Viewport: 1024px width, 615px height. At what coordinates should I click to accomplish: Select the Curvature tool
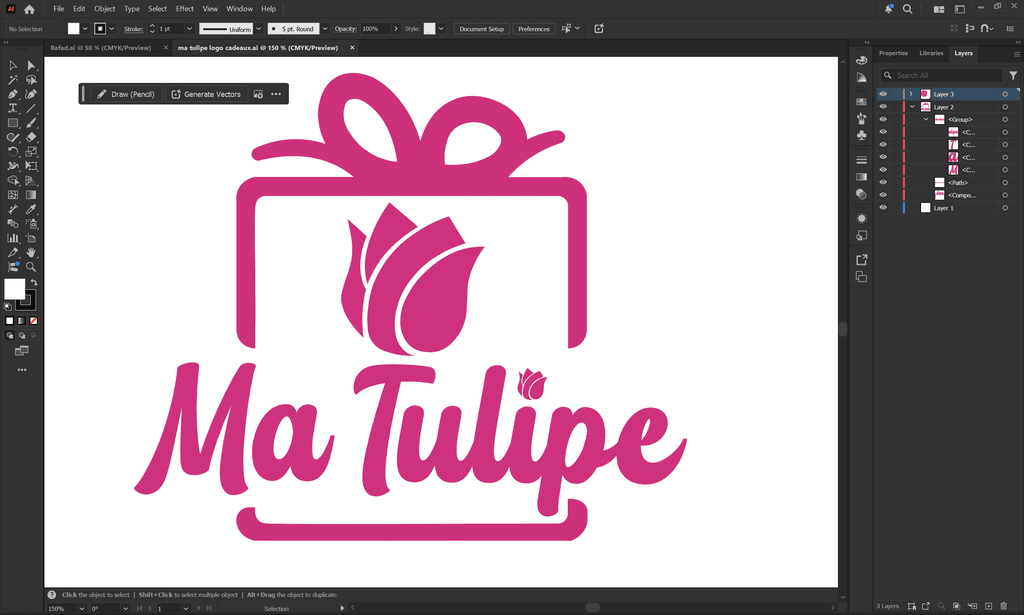[x=31, y=94]
